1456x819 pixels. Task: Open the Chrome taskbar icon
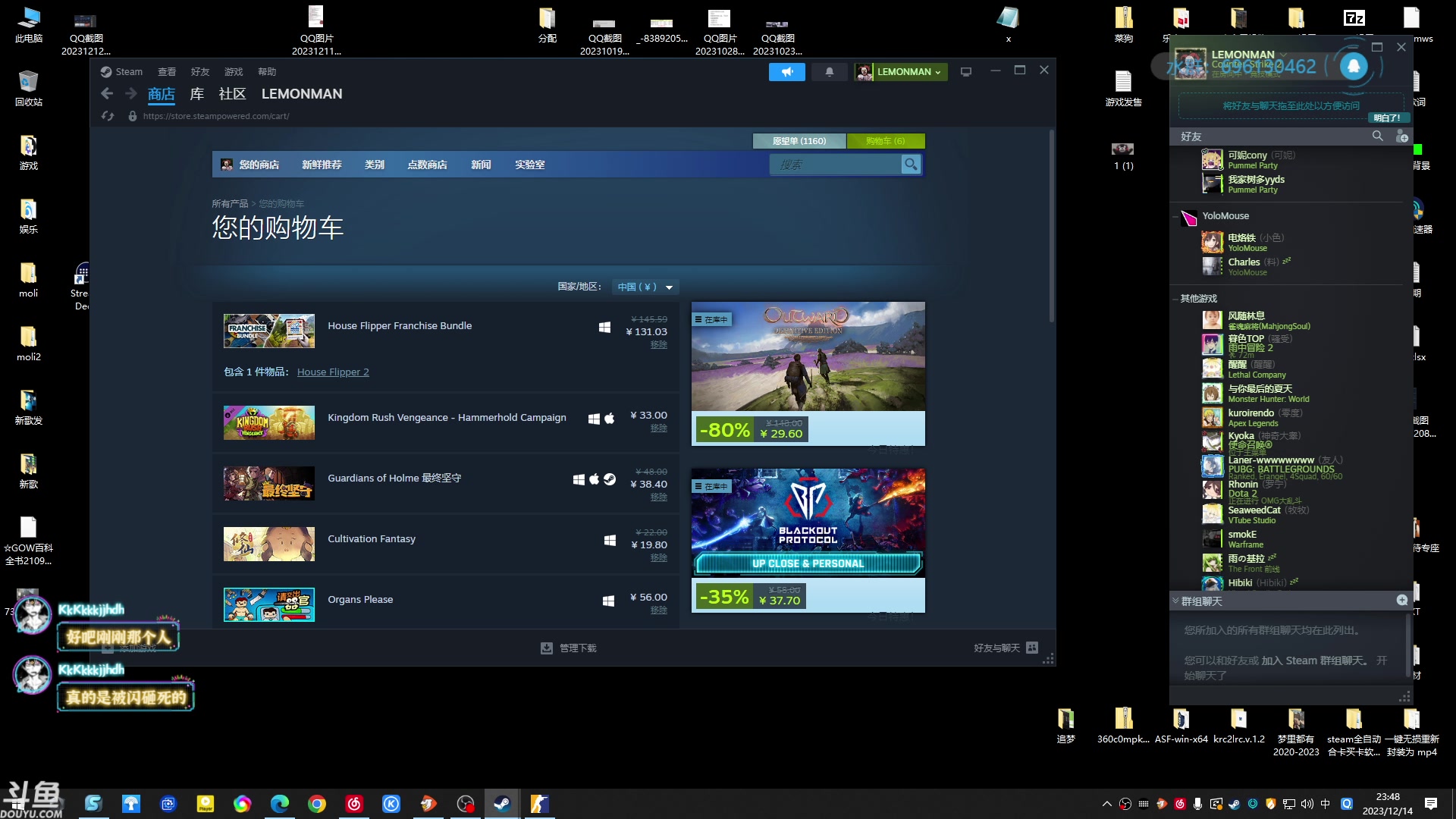click(317, 804)
